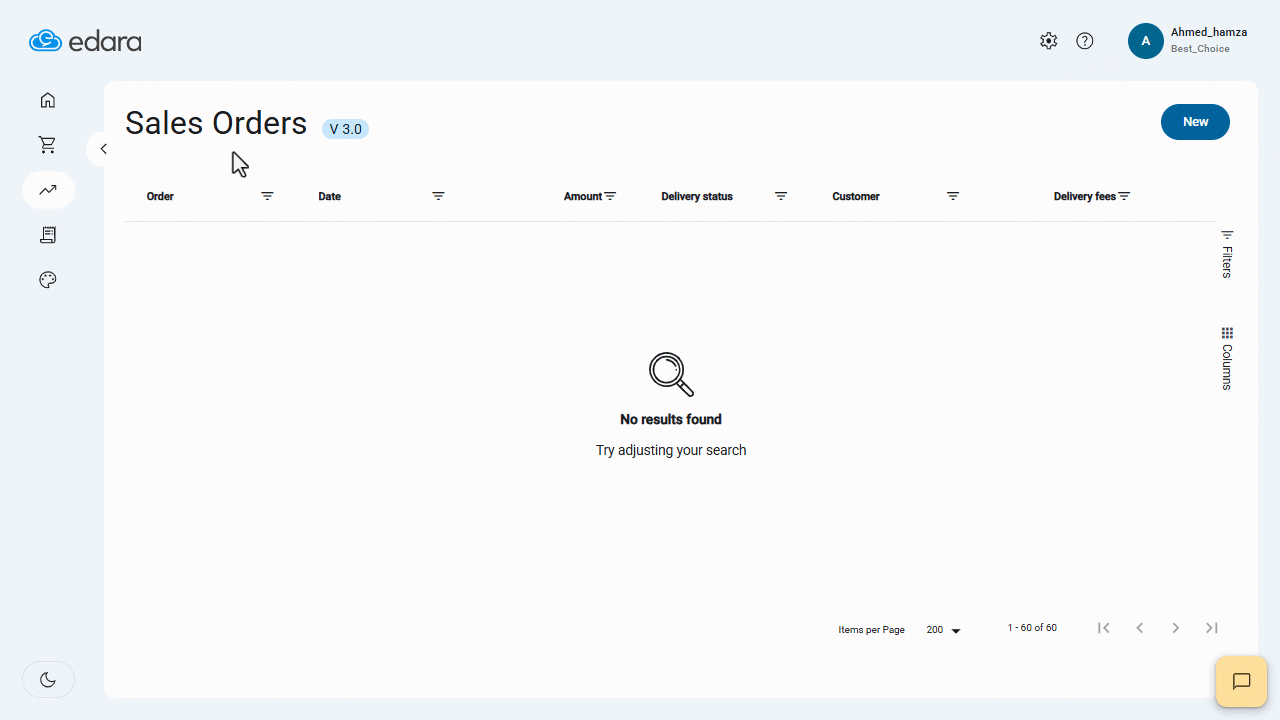Collapse the sidebar with the chevron
The width and height of the screenshot is (1280, 720).
click(x=103, y=149)
